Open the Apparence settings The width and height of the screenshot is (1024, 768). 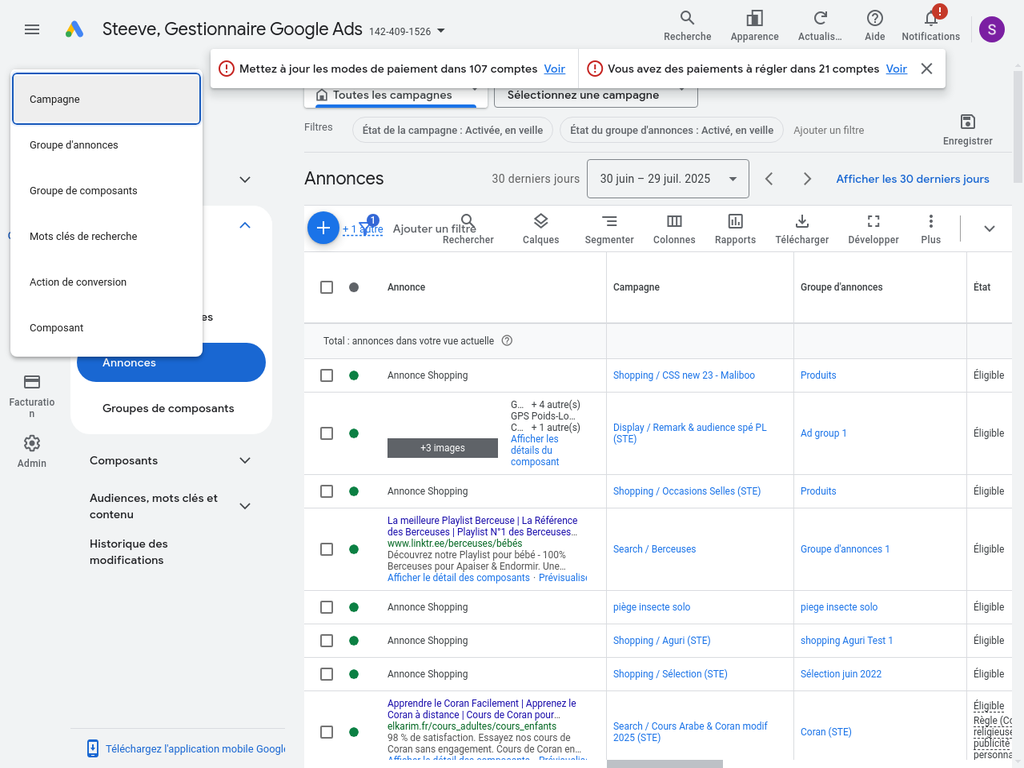click(x=754, y=26)
